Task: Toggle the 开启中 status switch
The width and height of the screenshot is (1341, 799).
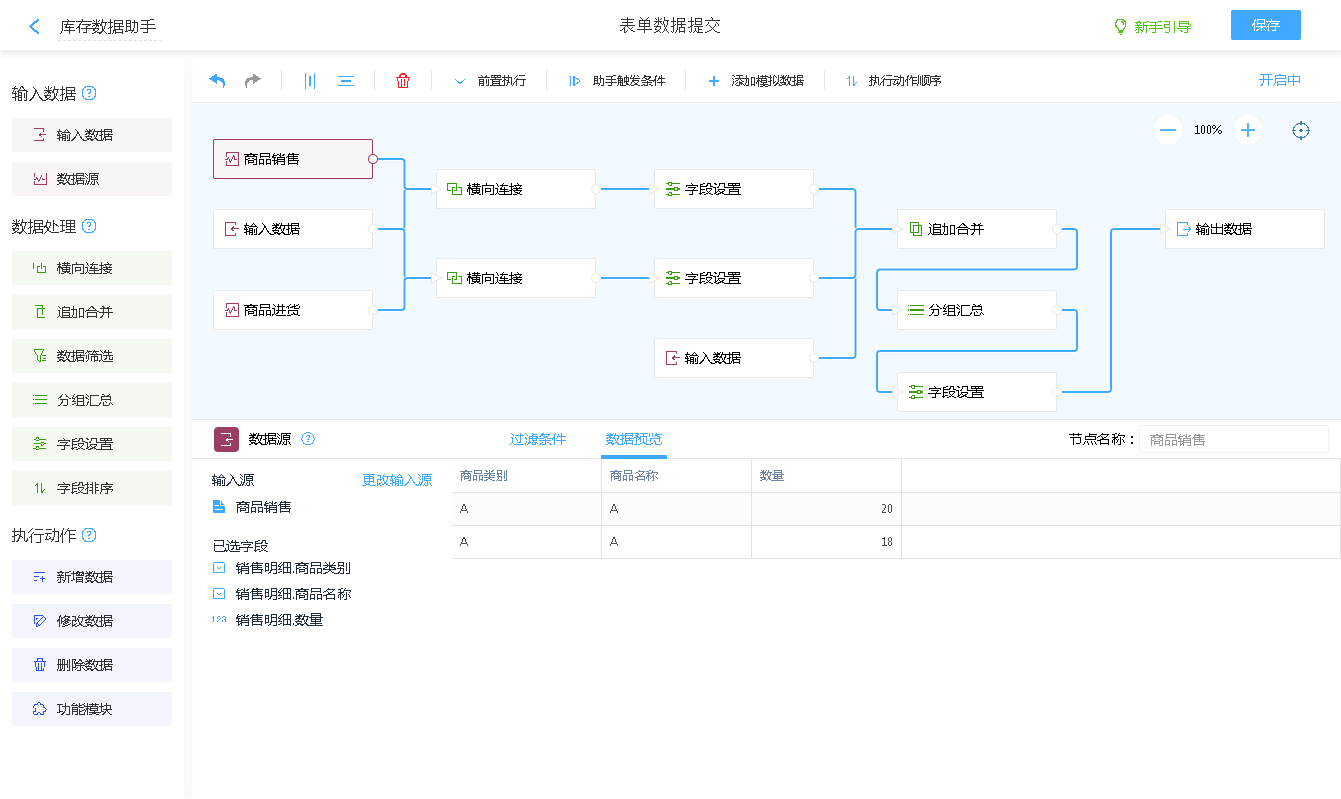Action: (x=1279, y=80)
